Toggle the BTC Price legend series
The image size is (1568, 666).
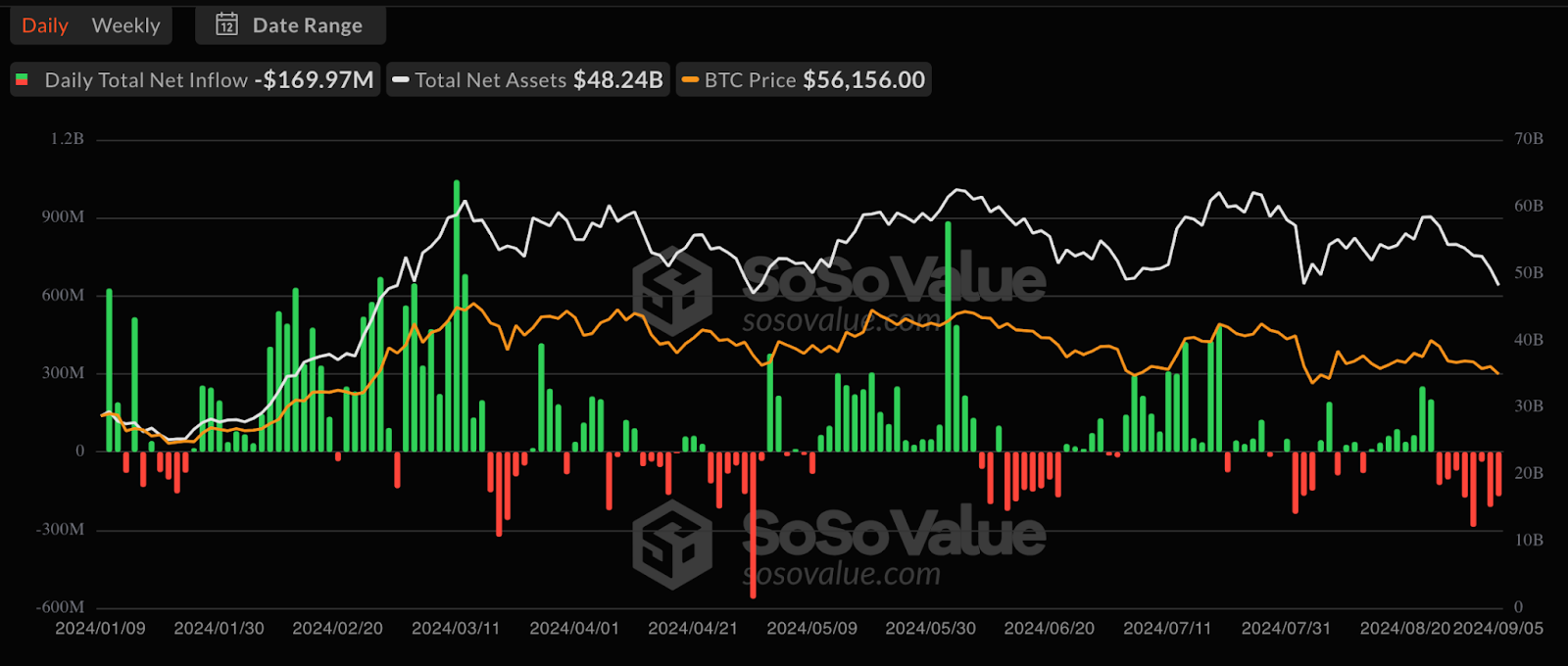point(804,80)
